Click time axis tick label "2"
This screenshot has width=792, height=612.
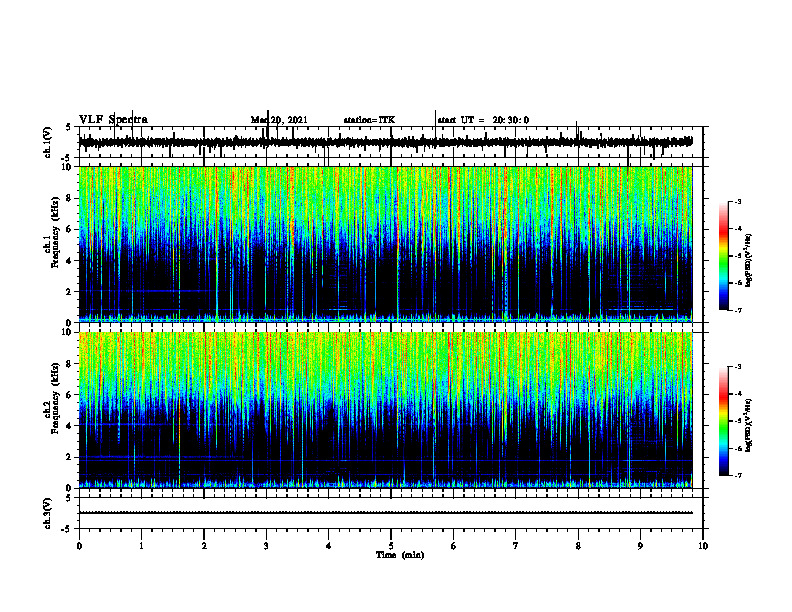204,546
